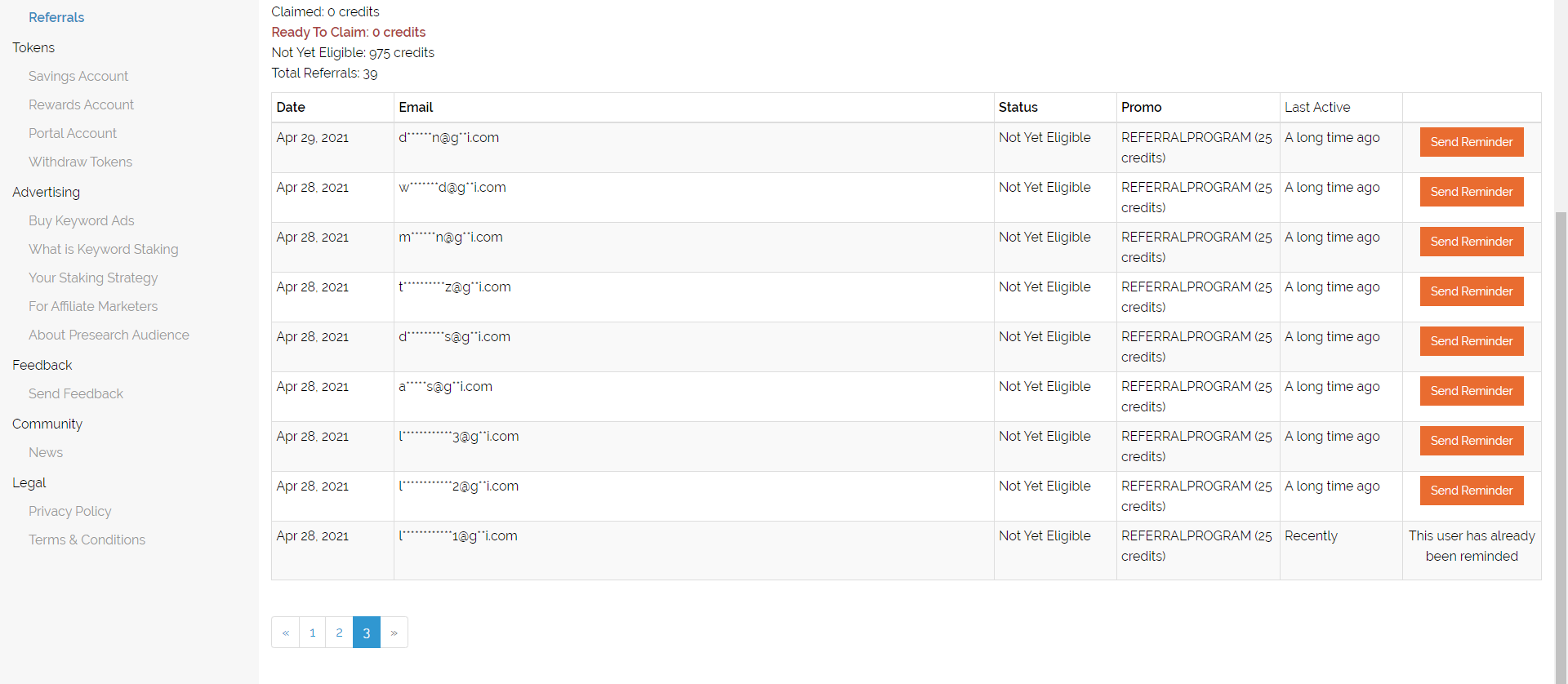
Task: Open Savings Account page
Action: pos(78,76)
